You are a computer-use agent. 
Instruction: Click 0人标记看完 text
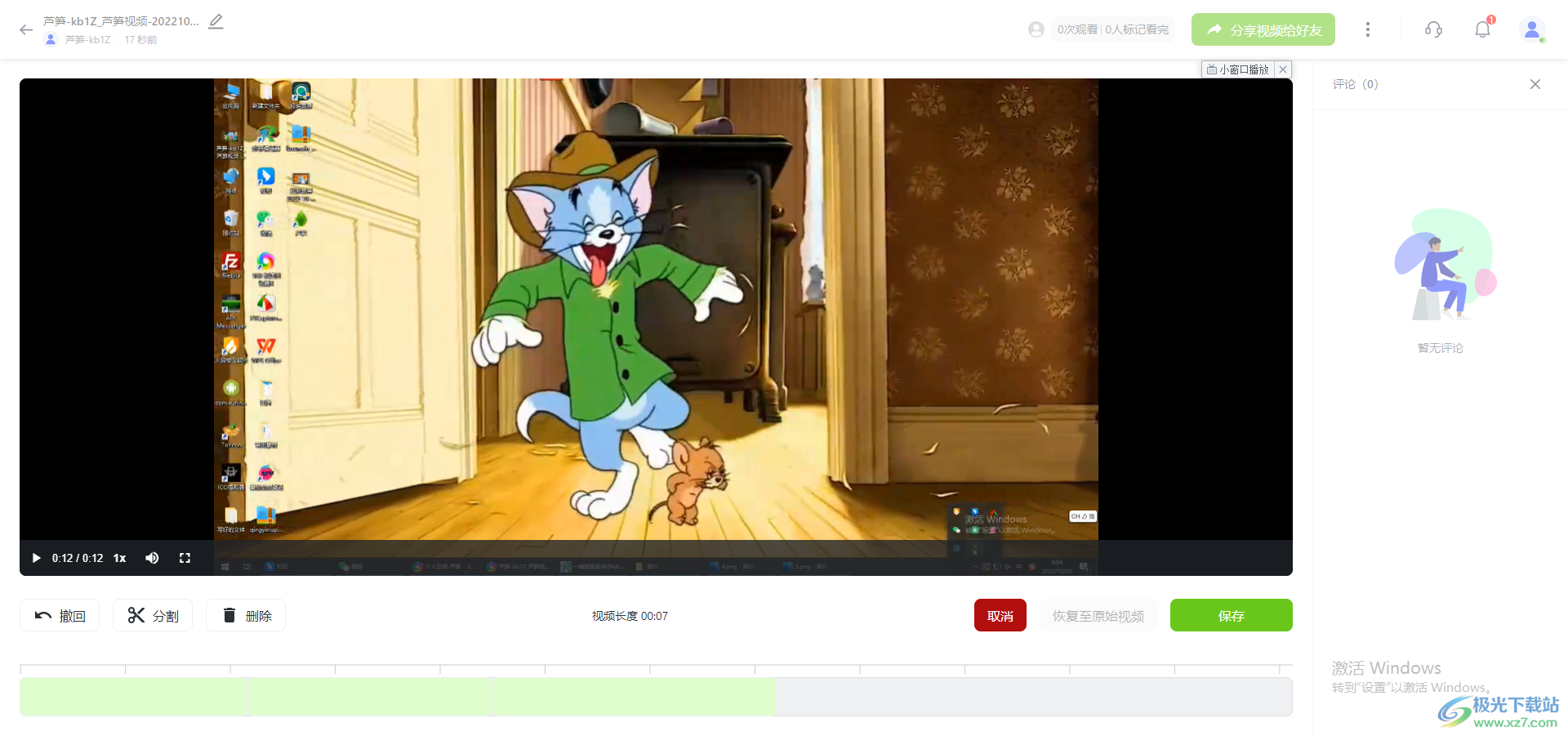coord(1137,29)
